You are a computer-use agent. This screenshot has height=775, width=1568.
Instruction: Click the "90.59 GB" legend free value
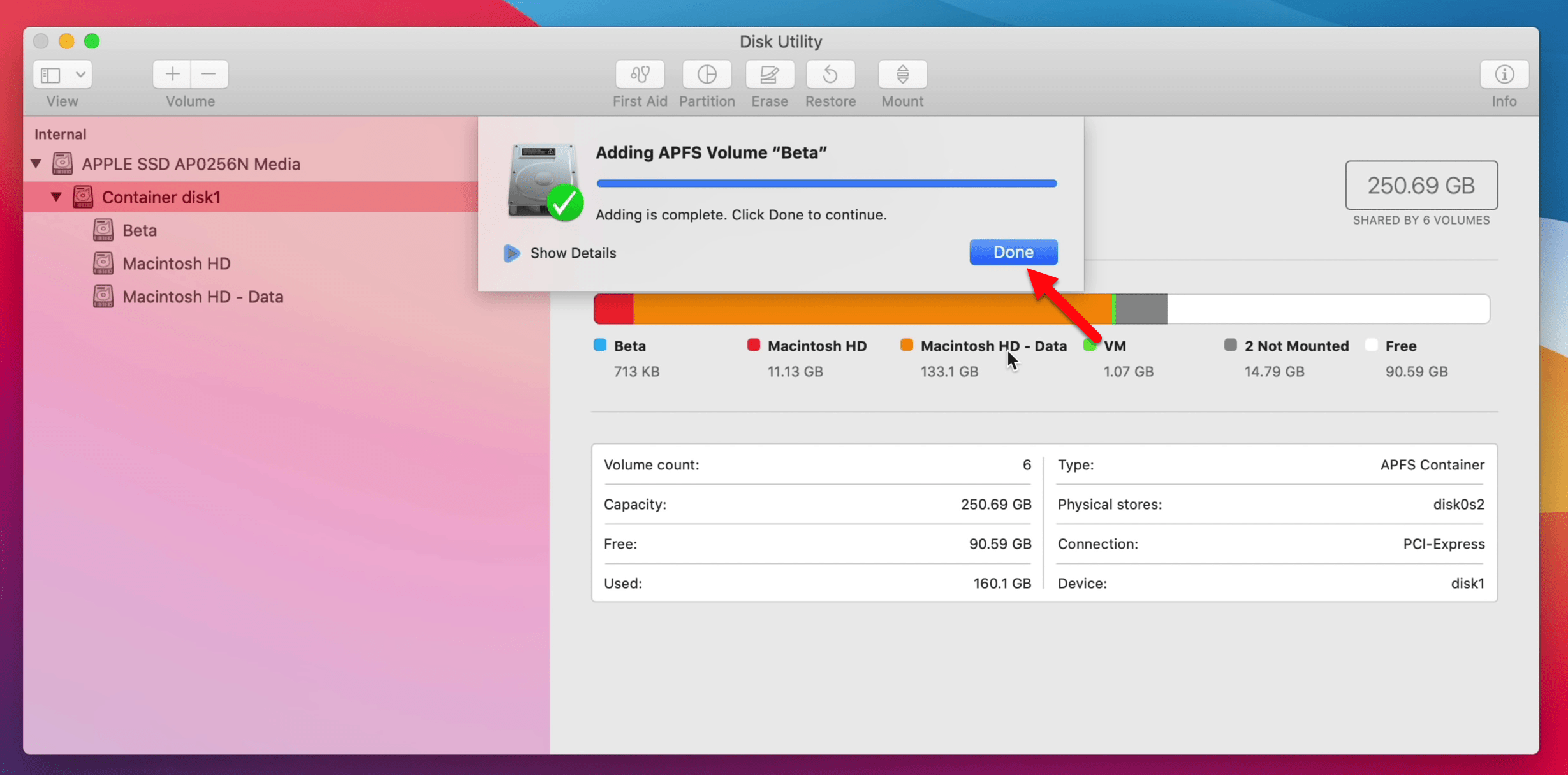(x=1416, y=372)
